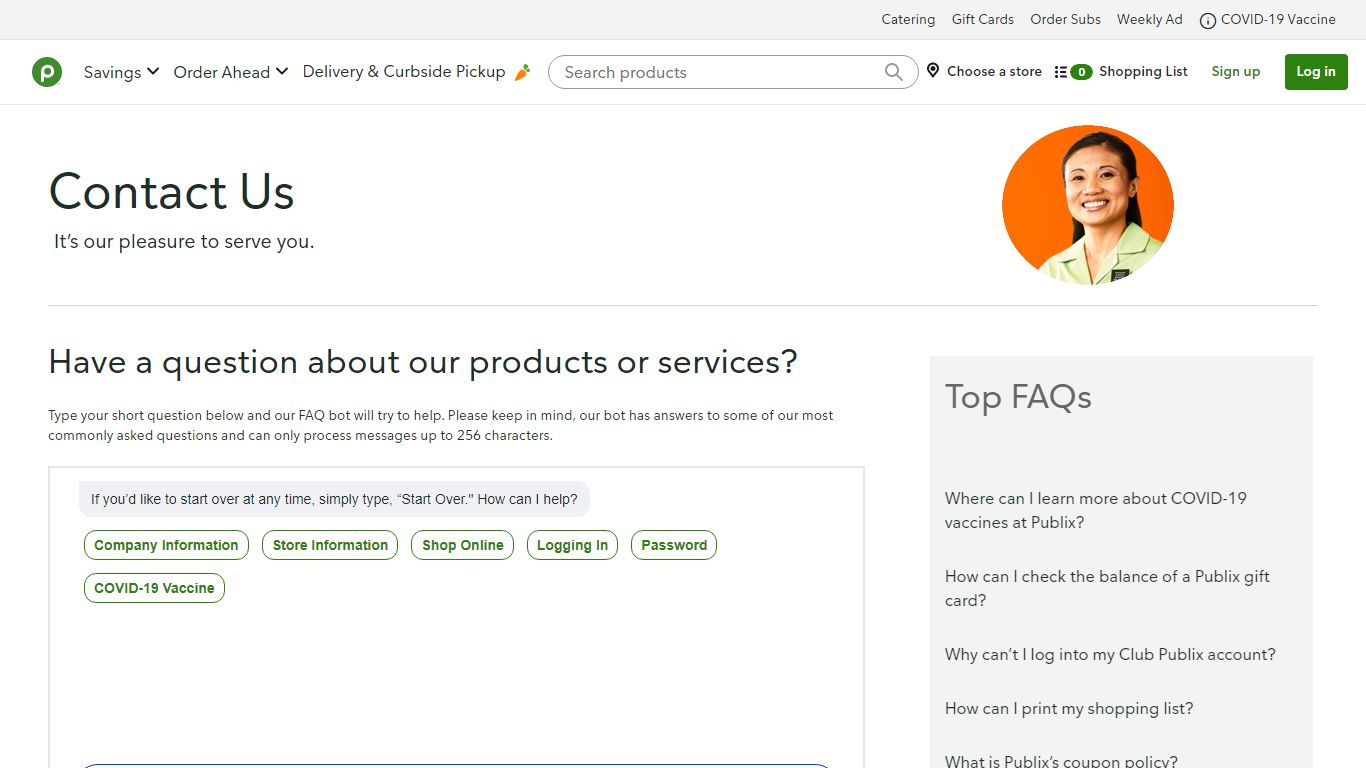
Task: Select Logging In chat option
Action: pyautogui.click(x=572, y=545)
